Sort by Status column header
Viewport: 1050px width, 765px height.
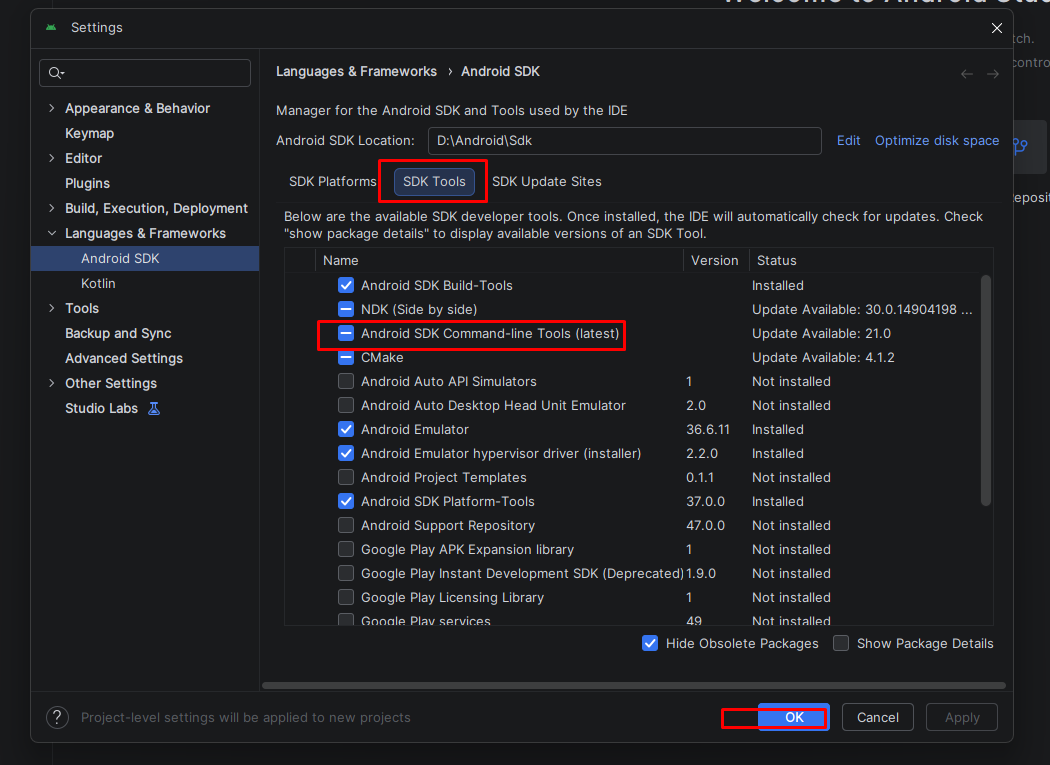pos(777,261)
